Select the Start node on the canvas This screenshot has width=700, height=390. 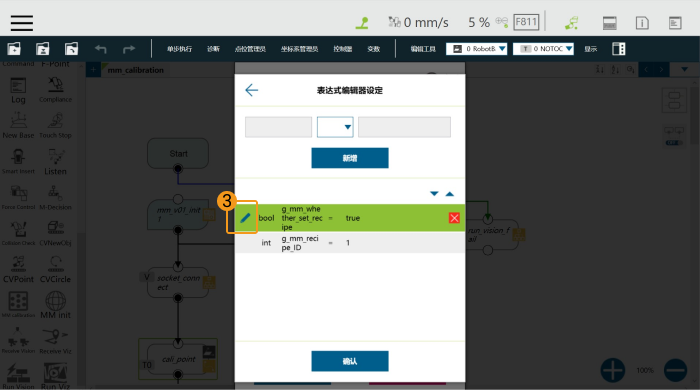(x=178, y=154)
